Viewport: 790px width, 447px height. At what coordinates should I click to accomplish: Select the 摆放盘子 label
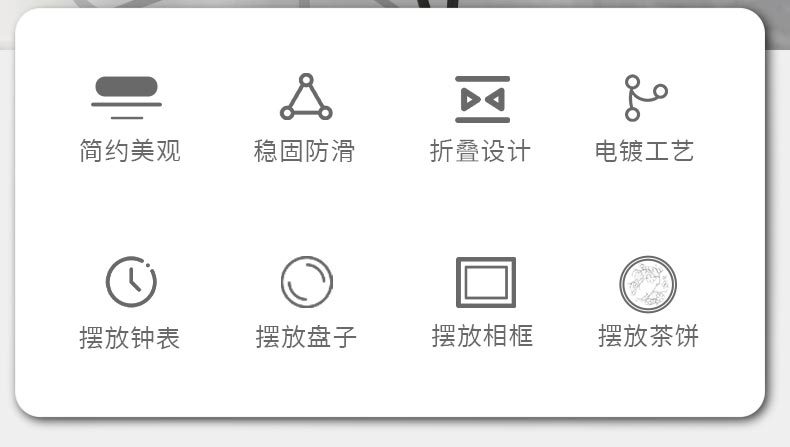pos(306,336)
